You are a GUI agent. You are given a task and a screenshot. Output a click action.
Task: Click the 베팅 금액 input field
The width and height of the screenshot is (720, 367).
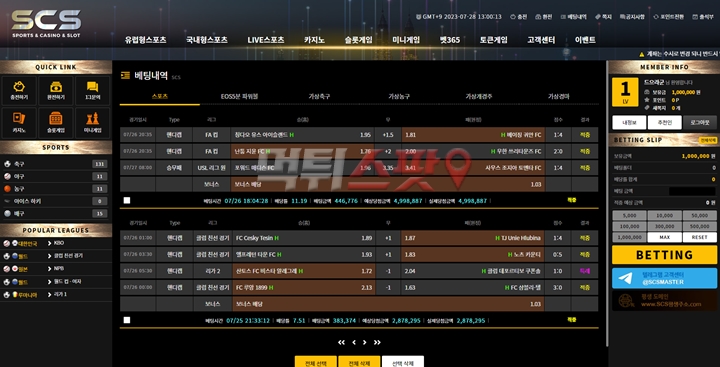692,191
